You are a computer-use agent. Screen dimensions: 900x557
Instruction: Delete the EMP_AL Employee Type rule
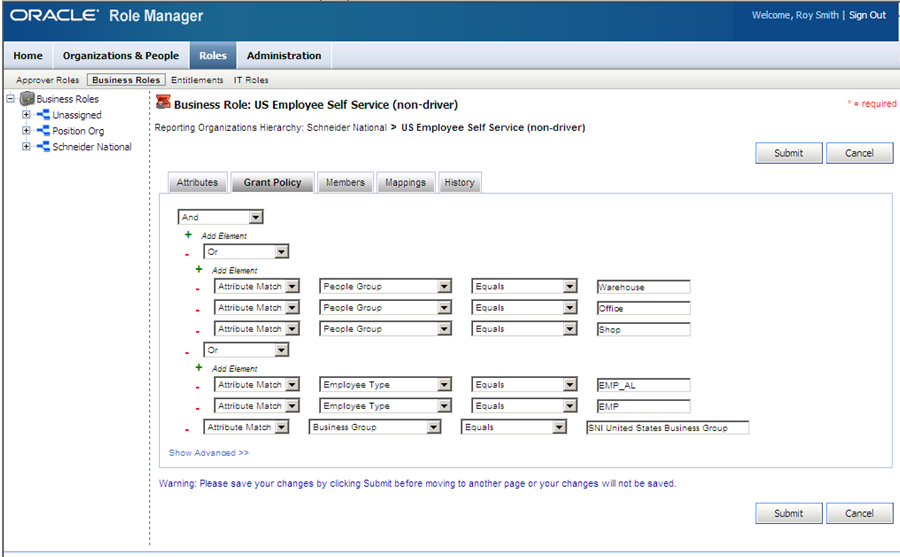click(197, 385)
